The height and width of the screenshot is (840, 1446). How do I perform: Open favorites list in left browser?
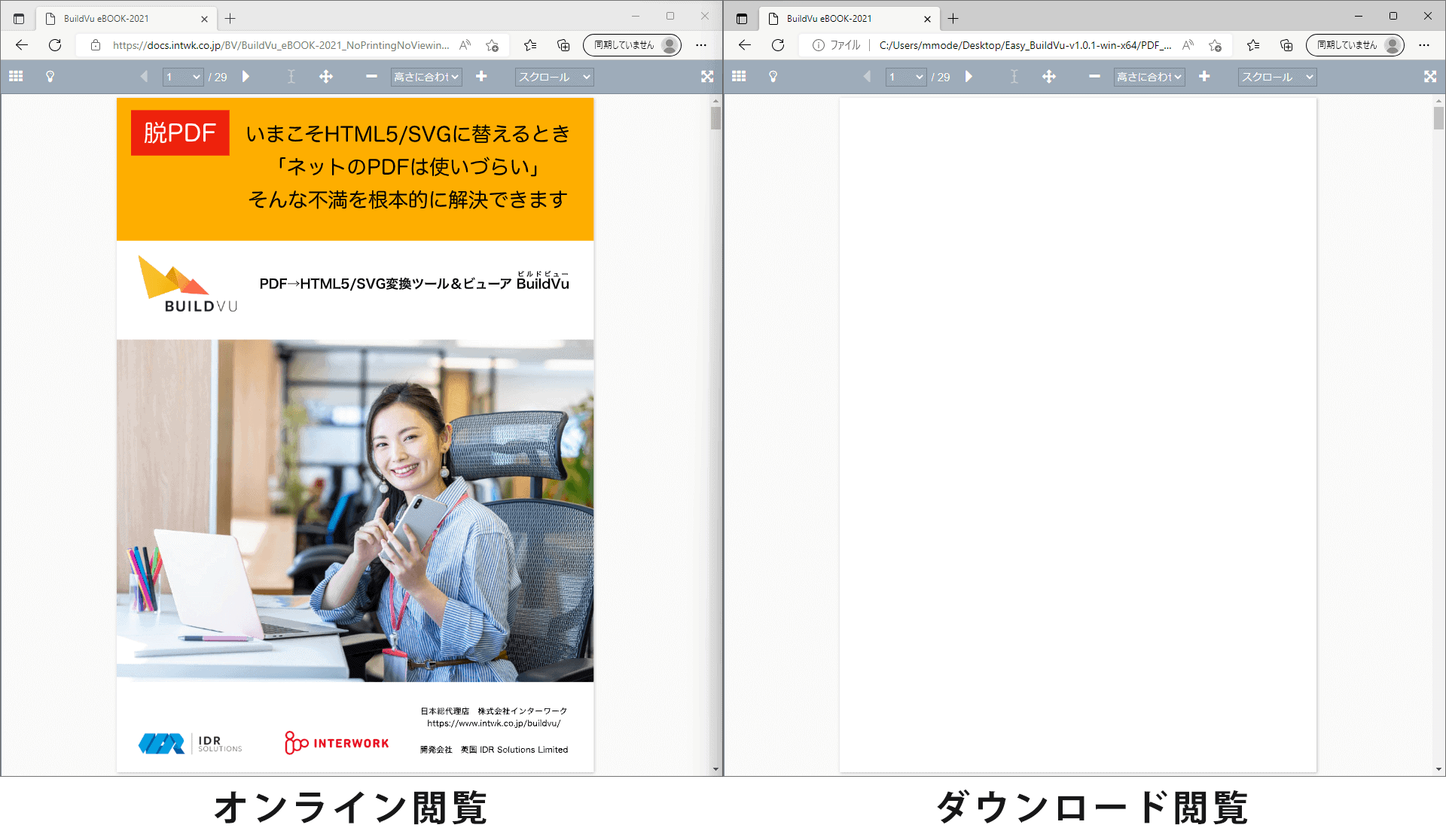point(530,45)
